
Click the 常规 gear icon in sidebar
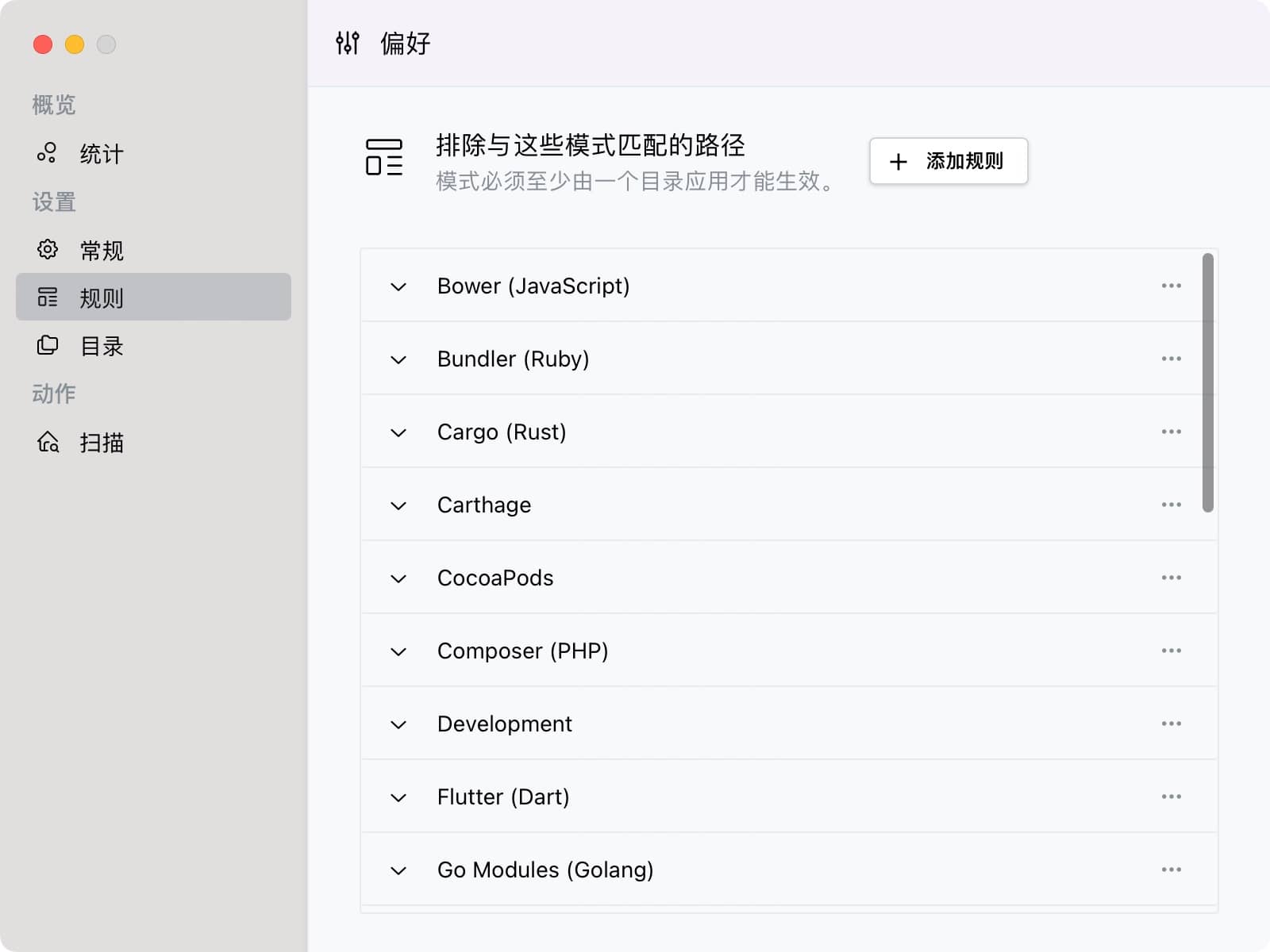48,249
